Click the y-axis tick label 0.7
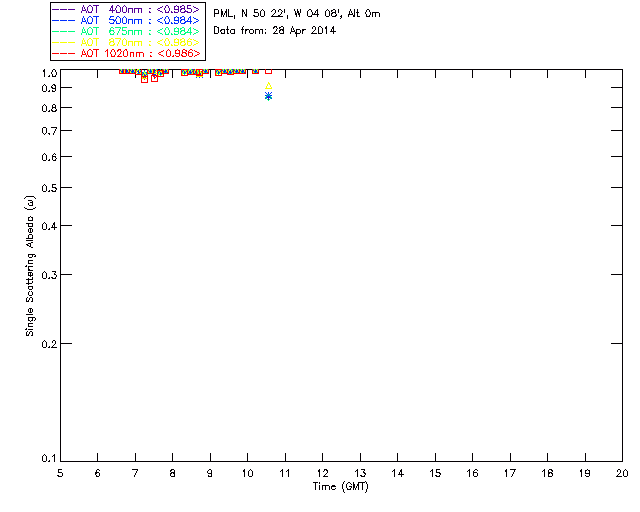Image resolution: width=640 pixels, height=512 pixels. point(49,131)
